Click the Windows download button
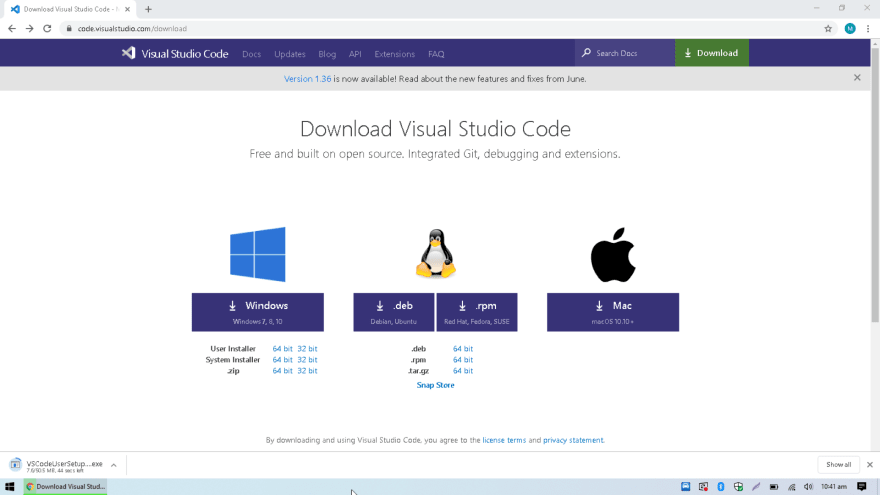Viewport: 880px width, 495px height. click(x=258, y=312)
